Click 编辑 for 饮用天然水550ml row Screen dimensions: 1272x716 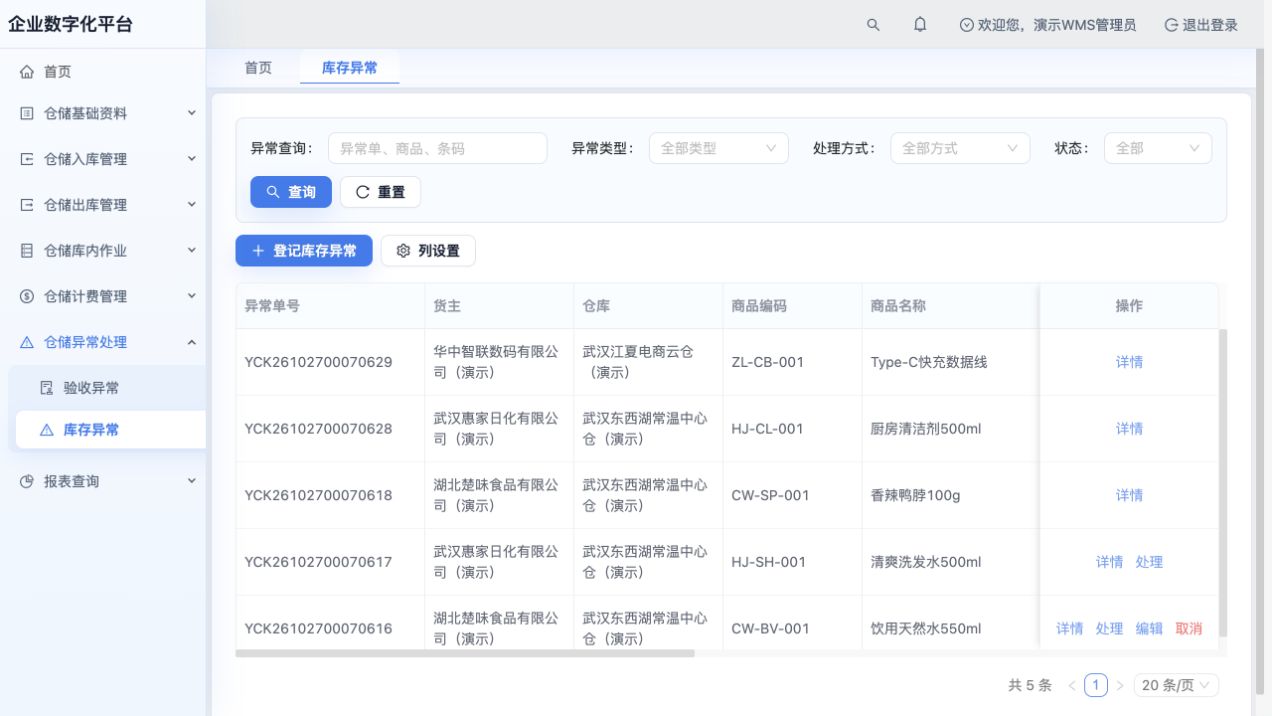(1149, 629)
